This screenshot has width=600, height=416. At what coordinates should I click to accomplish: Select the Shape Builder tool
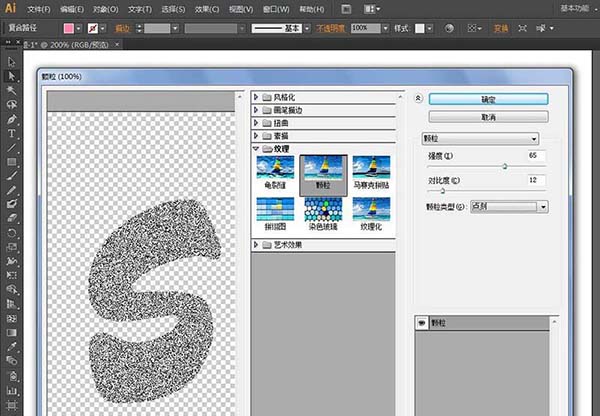pos(11,289)
